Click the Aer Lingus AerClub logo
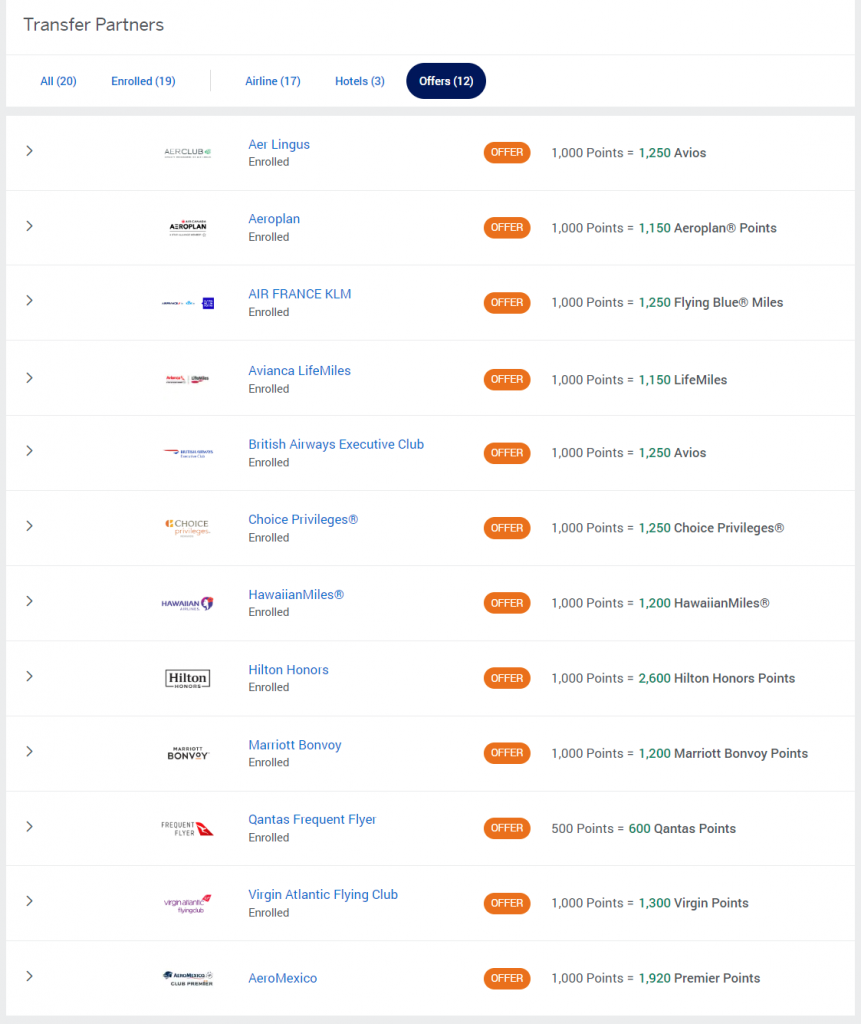Image resolution: width=861 pixels, height=1024 pixels. (x=188, y=153)
